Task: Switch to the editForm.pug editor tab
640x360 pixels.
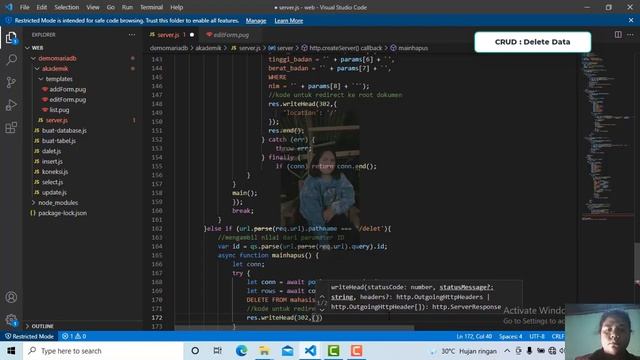Action: click(x=231, y=35)
